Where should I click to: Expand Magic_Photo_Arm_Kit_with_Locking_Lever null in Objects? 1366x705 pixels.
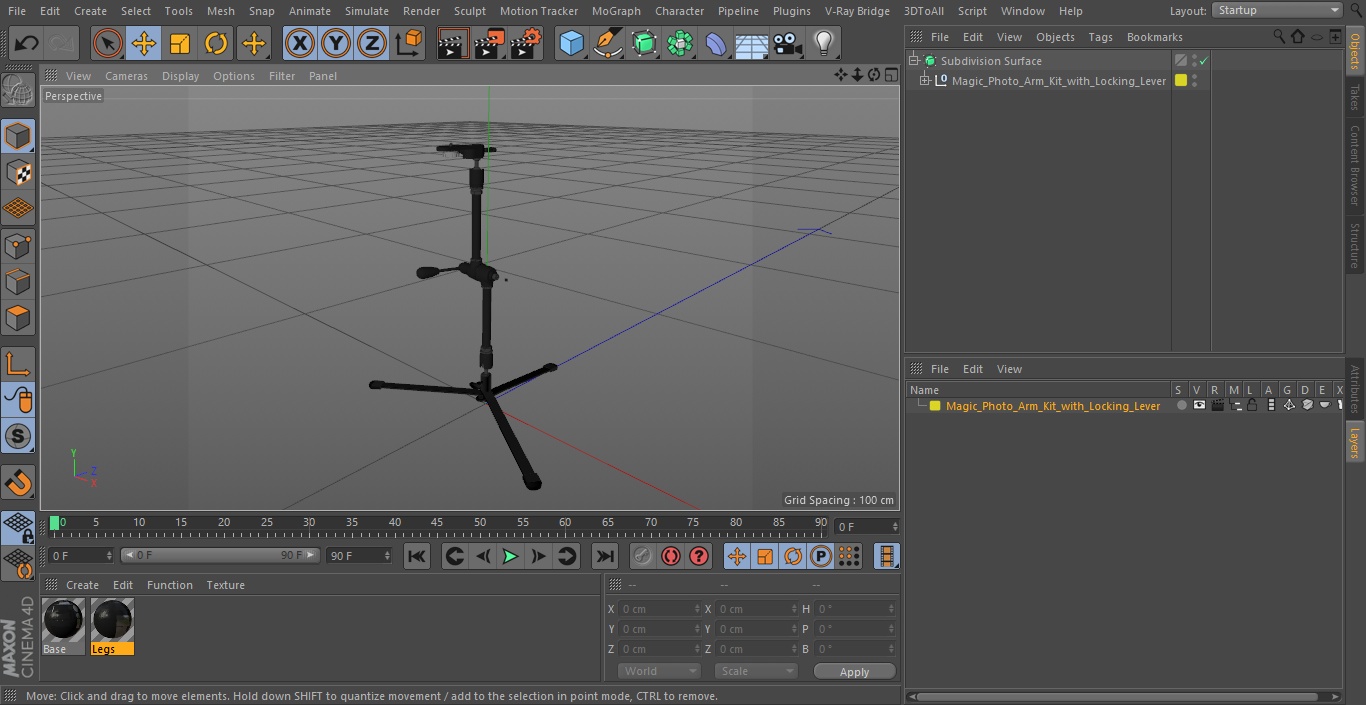[925, 81]
